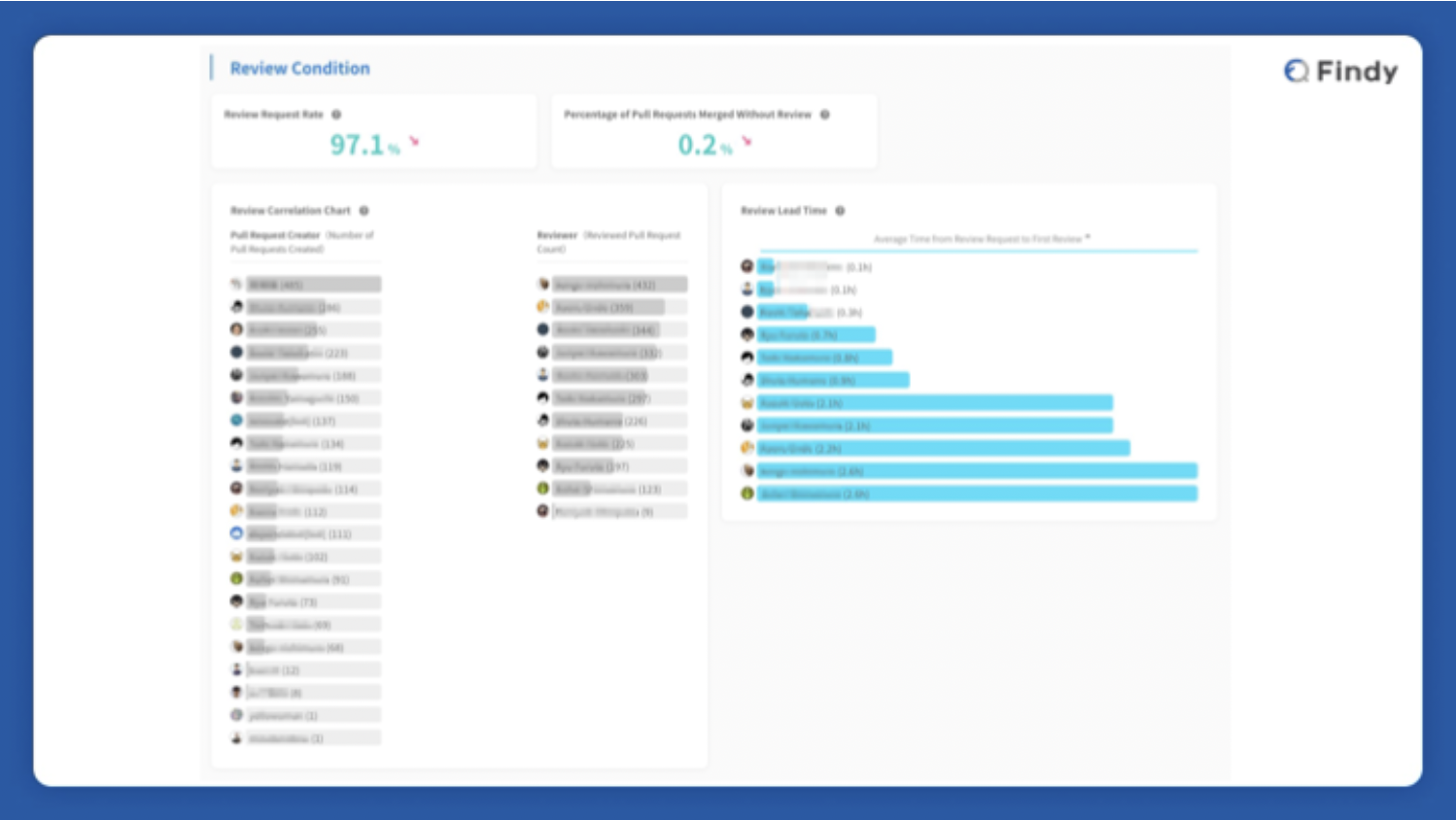Click the red trend arrow next to 0.2%
The image size is (1456, 820).
pos(746,142)
